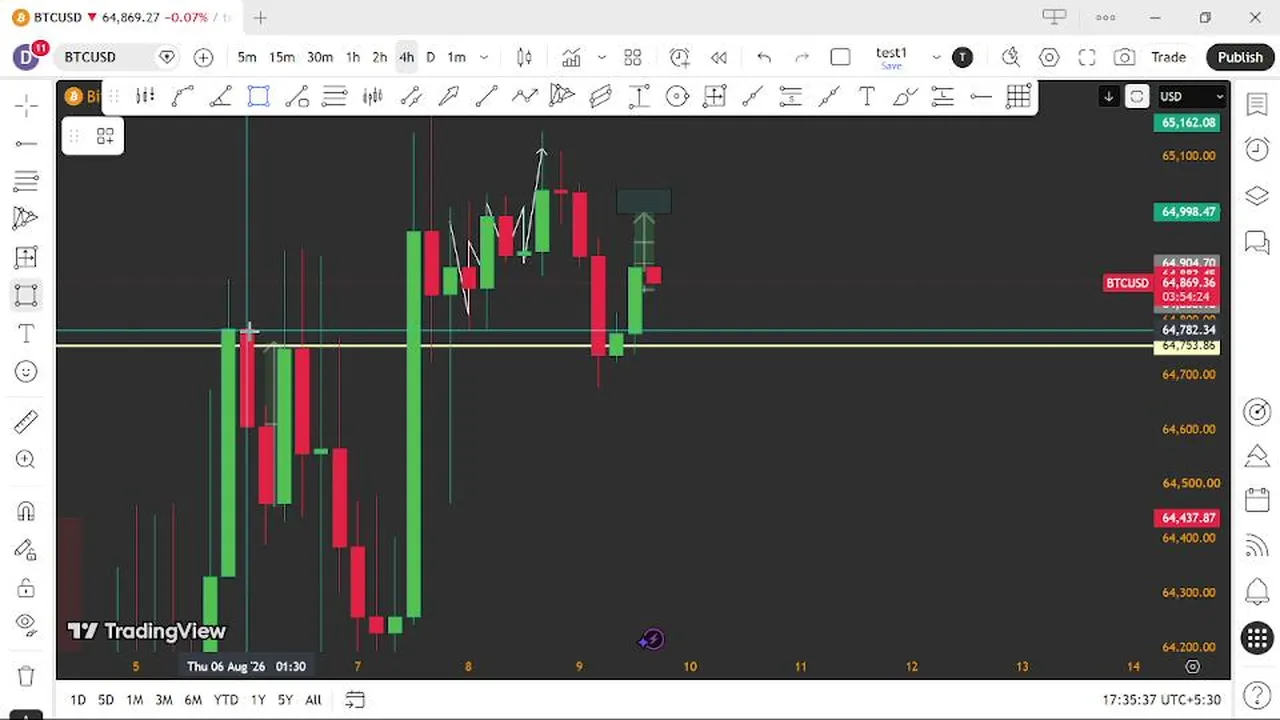Select the brush tool in favorites toolbar

904,96
